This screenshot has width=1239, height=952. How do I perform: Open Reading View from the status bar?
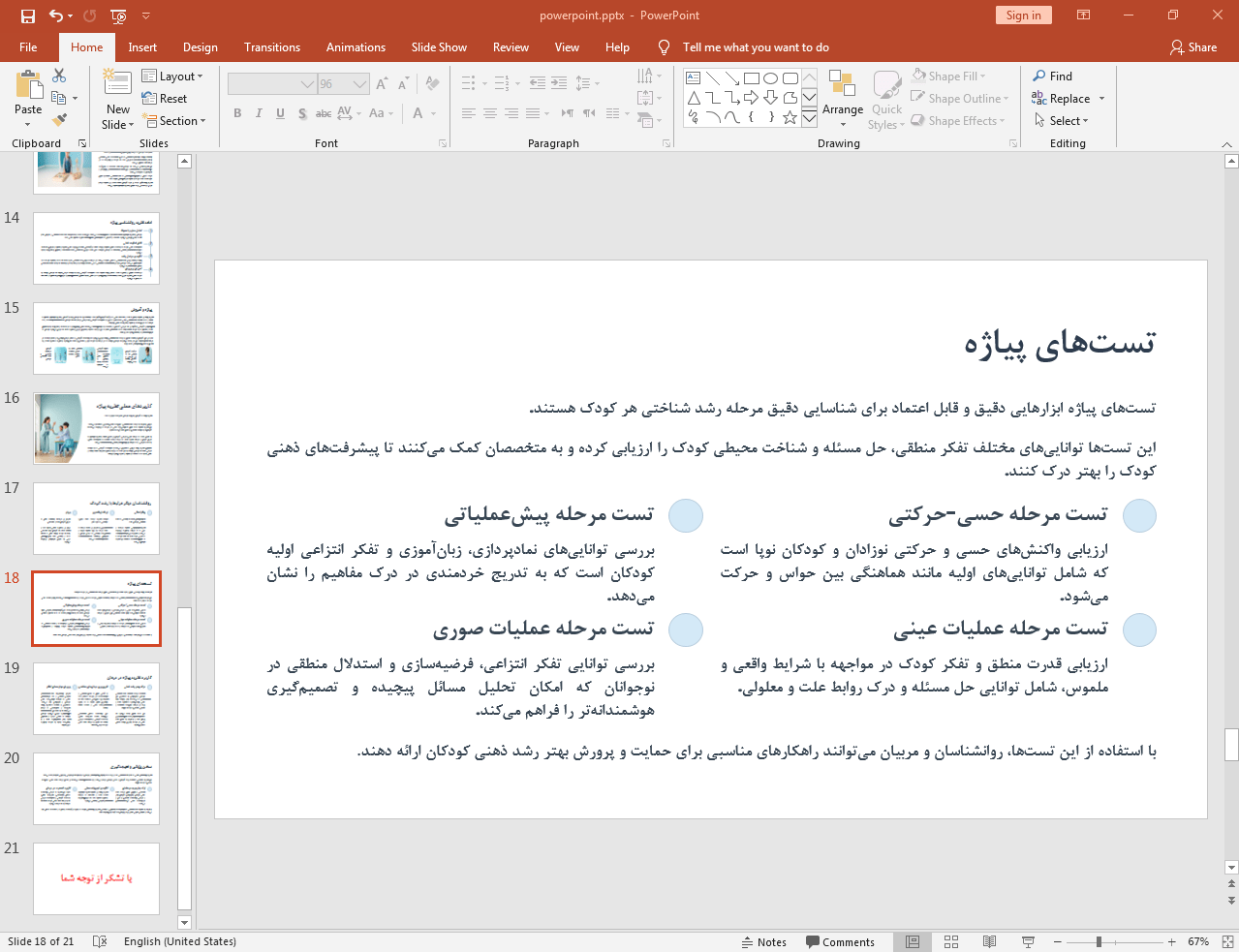click(989, 941)
